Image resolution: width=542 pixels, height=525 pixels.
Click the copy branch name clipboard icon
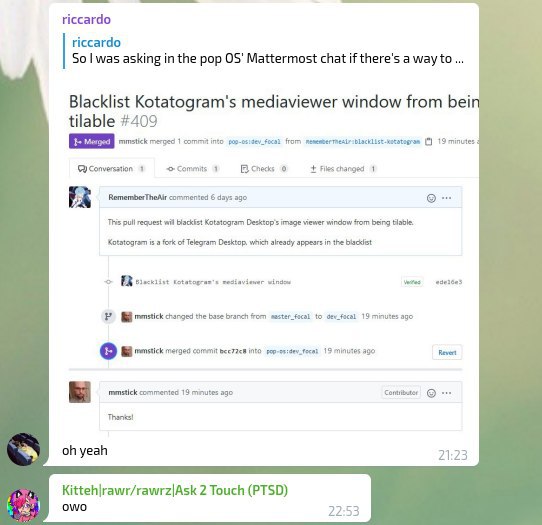click(428, 141)
